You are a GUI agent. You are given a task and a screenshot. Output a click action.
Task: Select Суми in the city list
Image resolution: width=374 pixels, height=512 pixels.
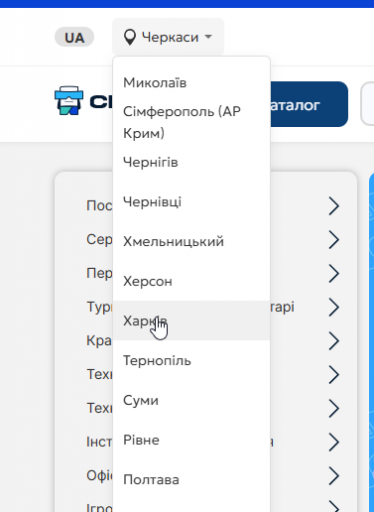point(191,400)
